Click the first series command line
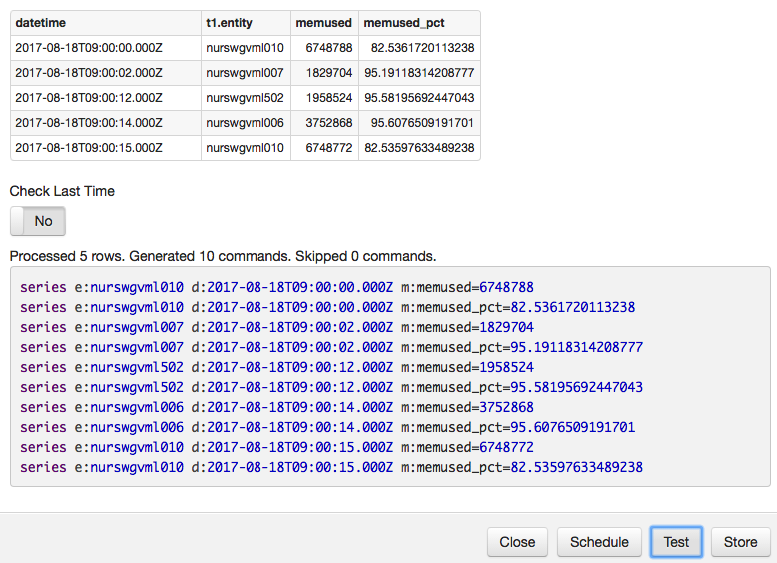Viewport: 777px width, 563px height. click(276, 287)
